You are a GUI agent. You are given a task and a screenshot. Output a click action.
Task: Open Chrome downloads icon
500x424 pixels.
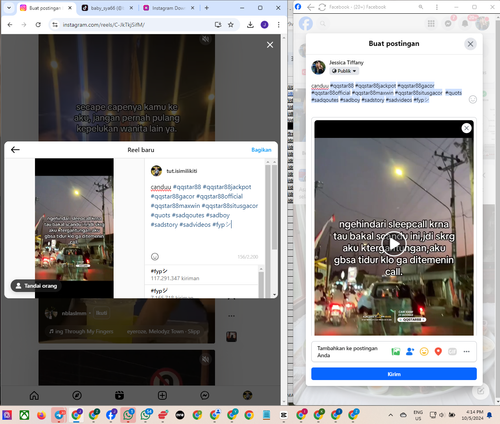click(250, 25)
